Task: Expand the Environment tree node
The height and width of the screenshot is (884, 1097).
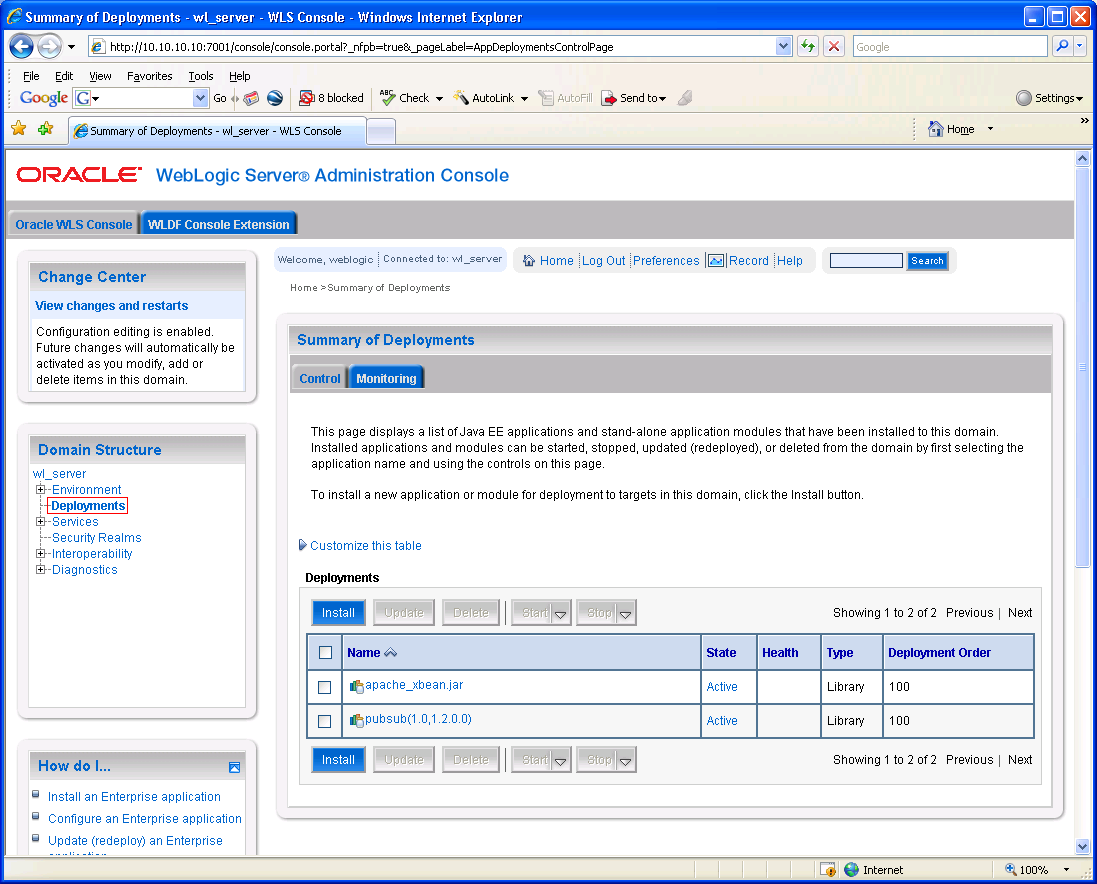Action: [x=38, y=489]
